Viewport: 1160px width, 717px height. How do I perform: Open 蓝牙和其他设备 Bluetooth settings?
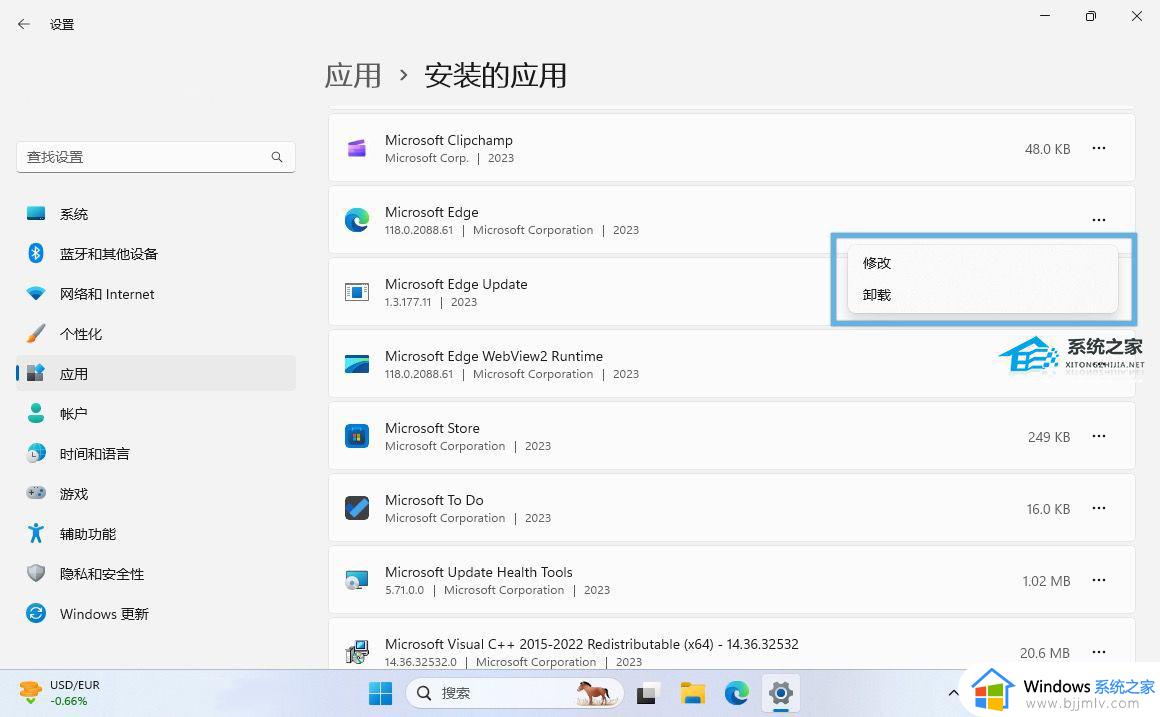(155, 254)
